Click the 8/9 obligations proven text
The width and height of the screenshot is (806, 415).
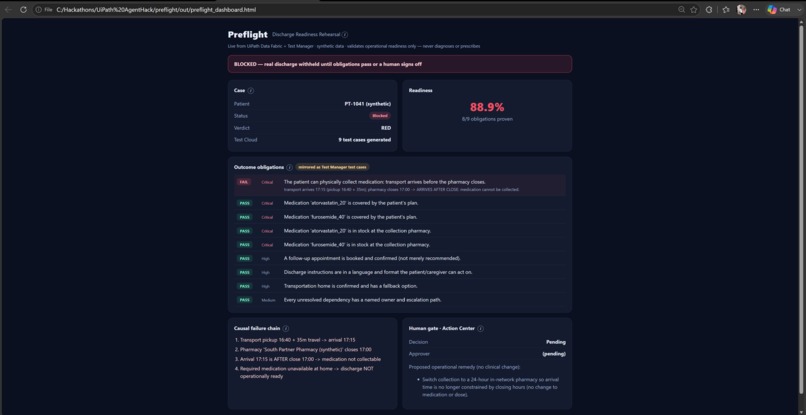(x=487, y=119)
